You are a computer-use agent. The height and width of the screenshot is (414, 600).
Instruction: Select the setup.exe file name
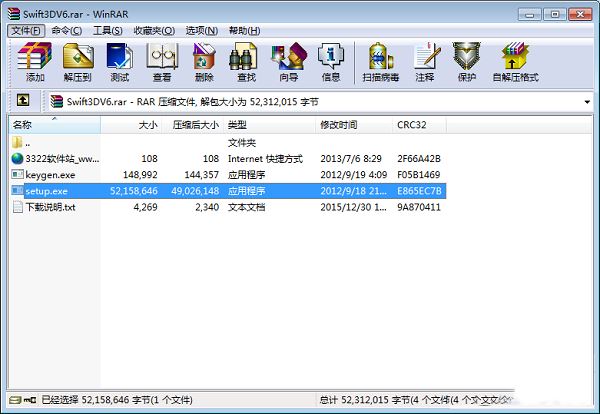click(x=46, y=191)
